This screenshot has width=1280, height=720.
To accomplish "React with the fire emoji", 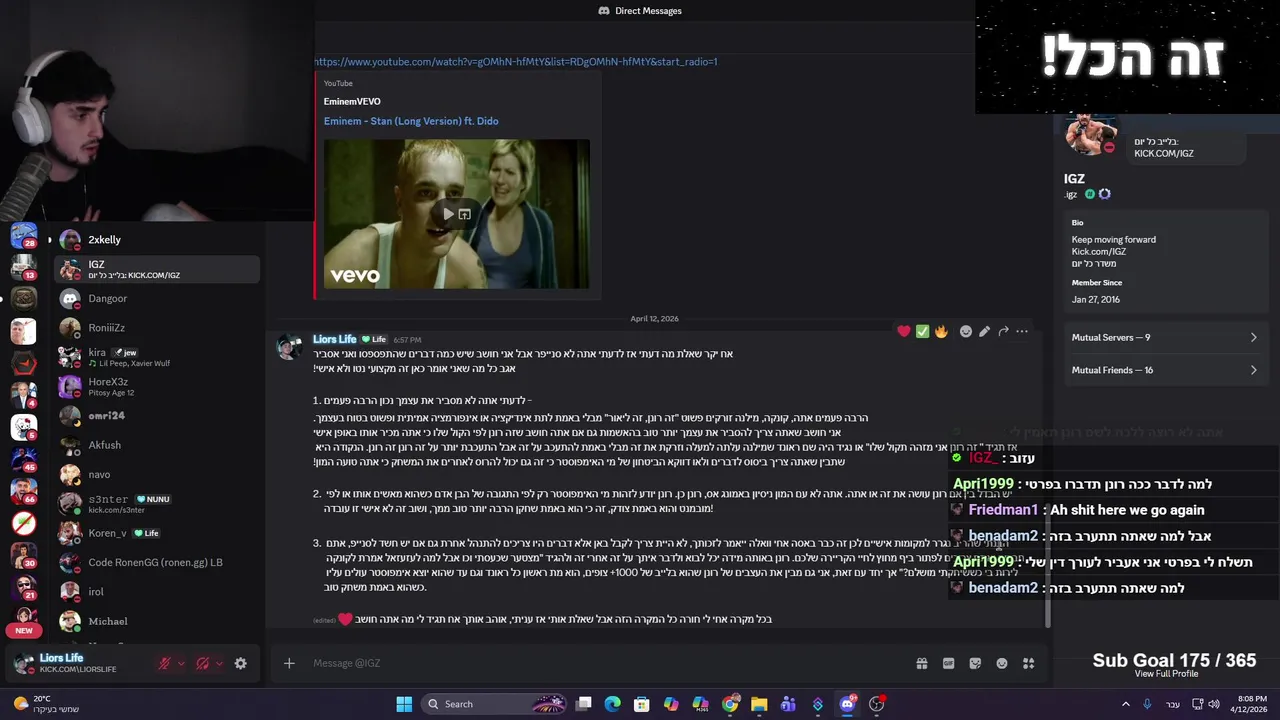I will 941,331.
